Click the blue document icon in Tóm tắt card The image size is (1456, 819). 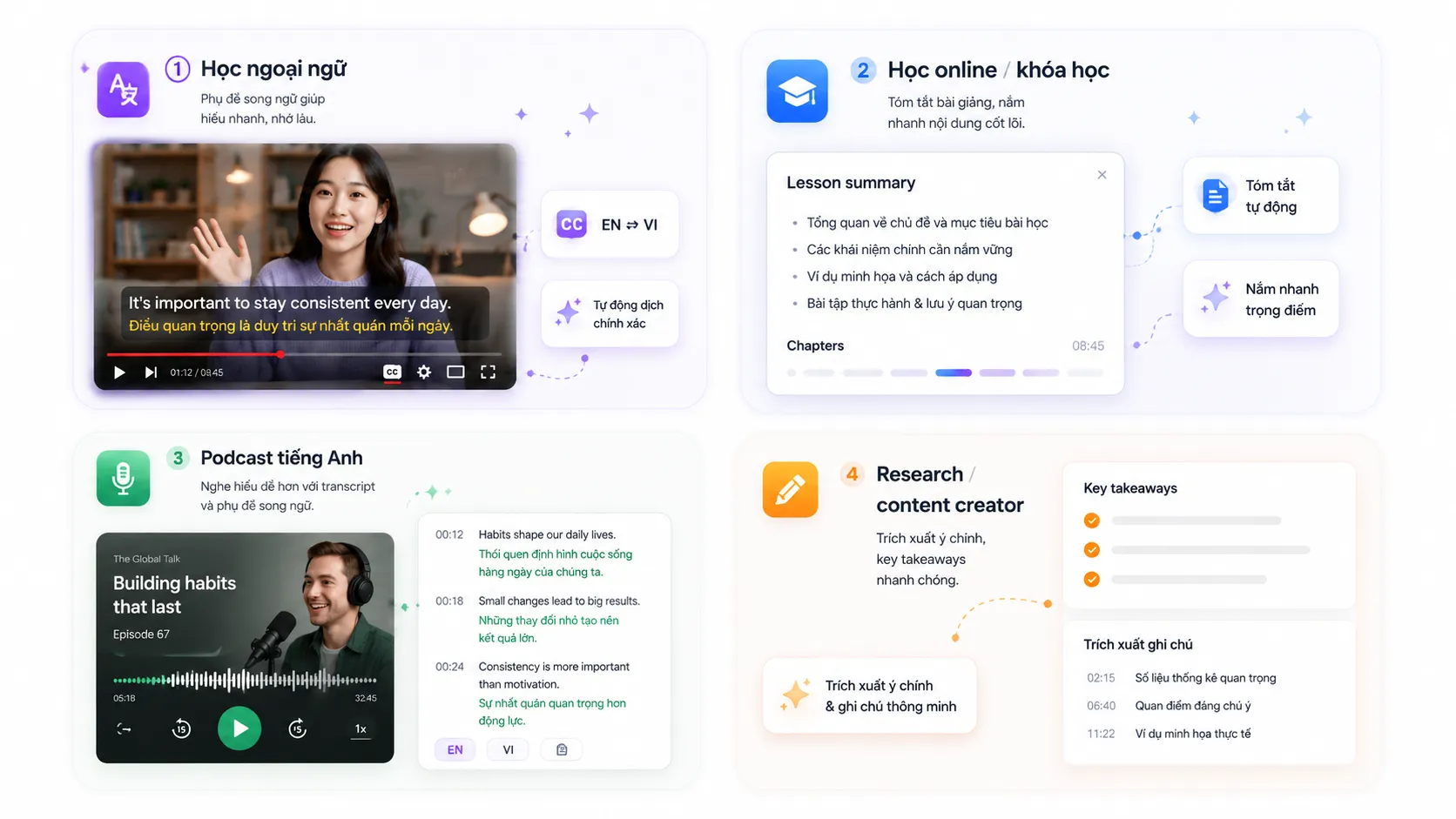point(1216,196)
